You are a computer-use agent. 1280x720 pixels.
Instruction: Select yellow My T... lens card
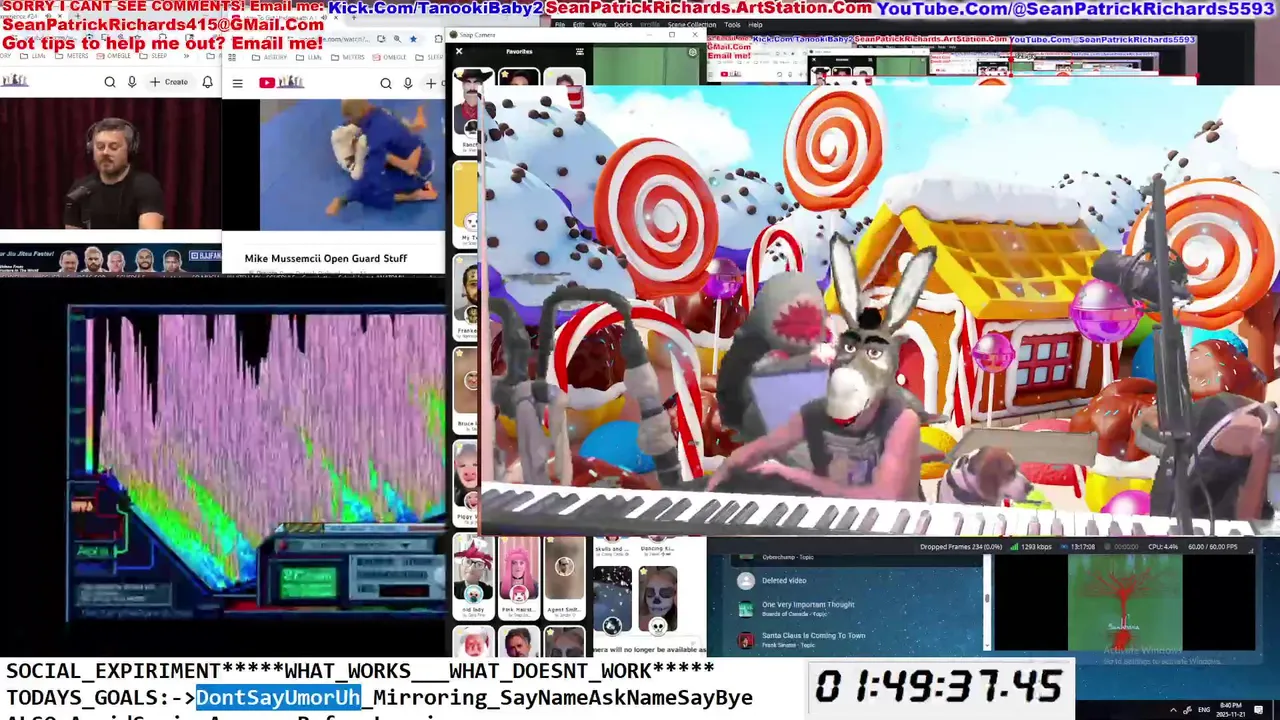[x=465, y=204]
